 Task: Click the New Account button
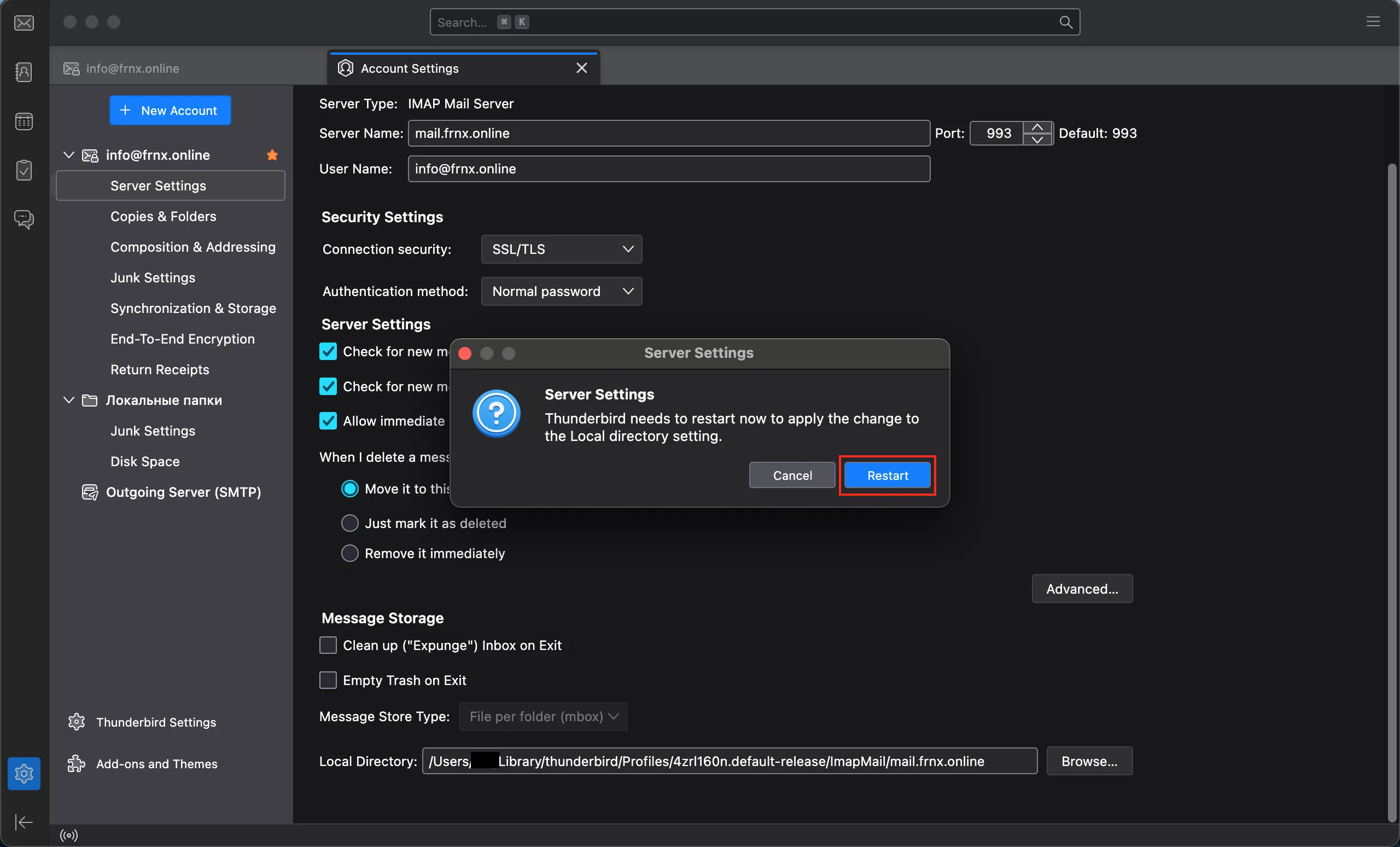(170, 111)
